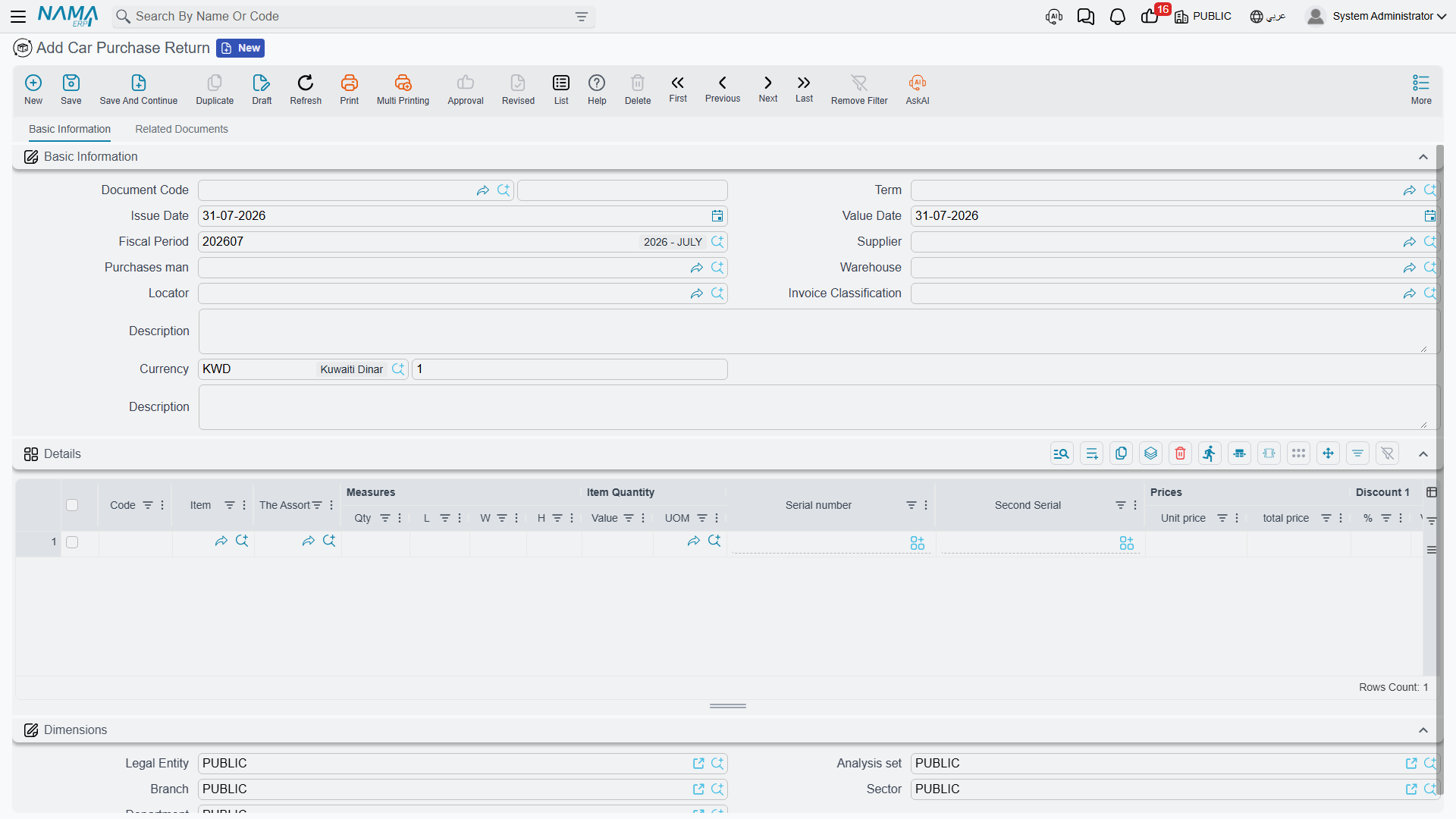Open the List view

point(561,89)
